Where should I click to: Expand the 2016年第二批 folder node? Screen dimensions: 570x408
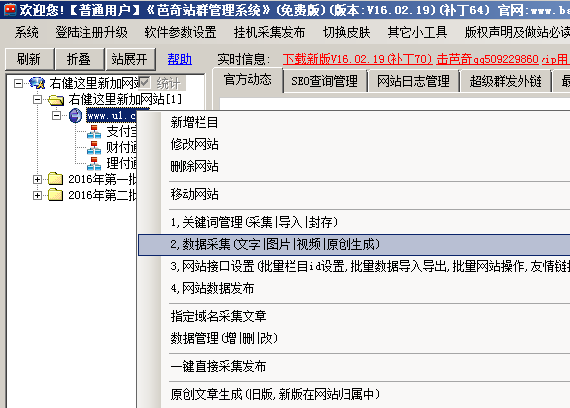click(x=37, y=195)
